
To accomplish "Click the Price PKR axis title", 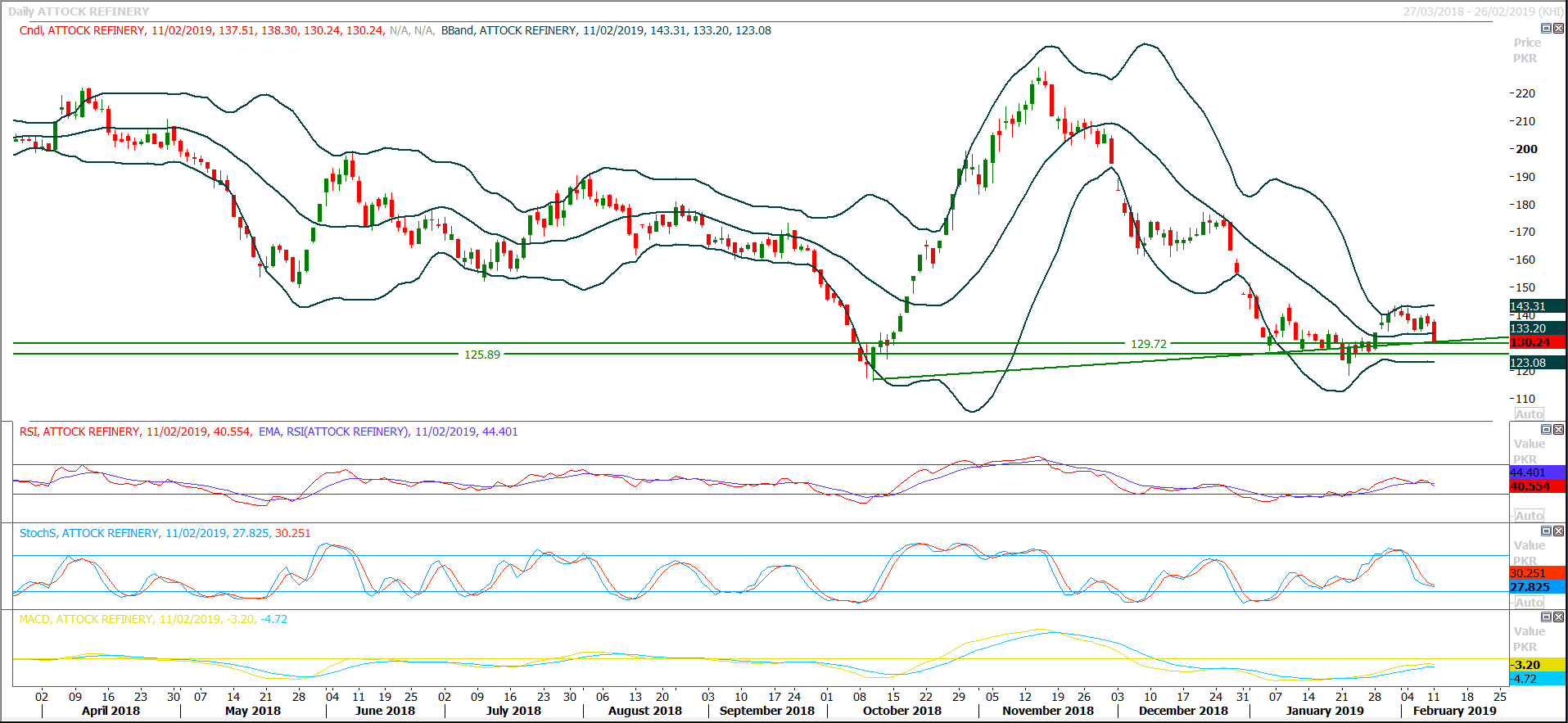I will [1526, 50].
